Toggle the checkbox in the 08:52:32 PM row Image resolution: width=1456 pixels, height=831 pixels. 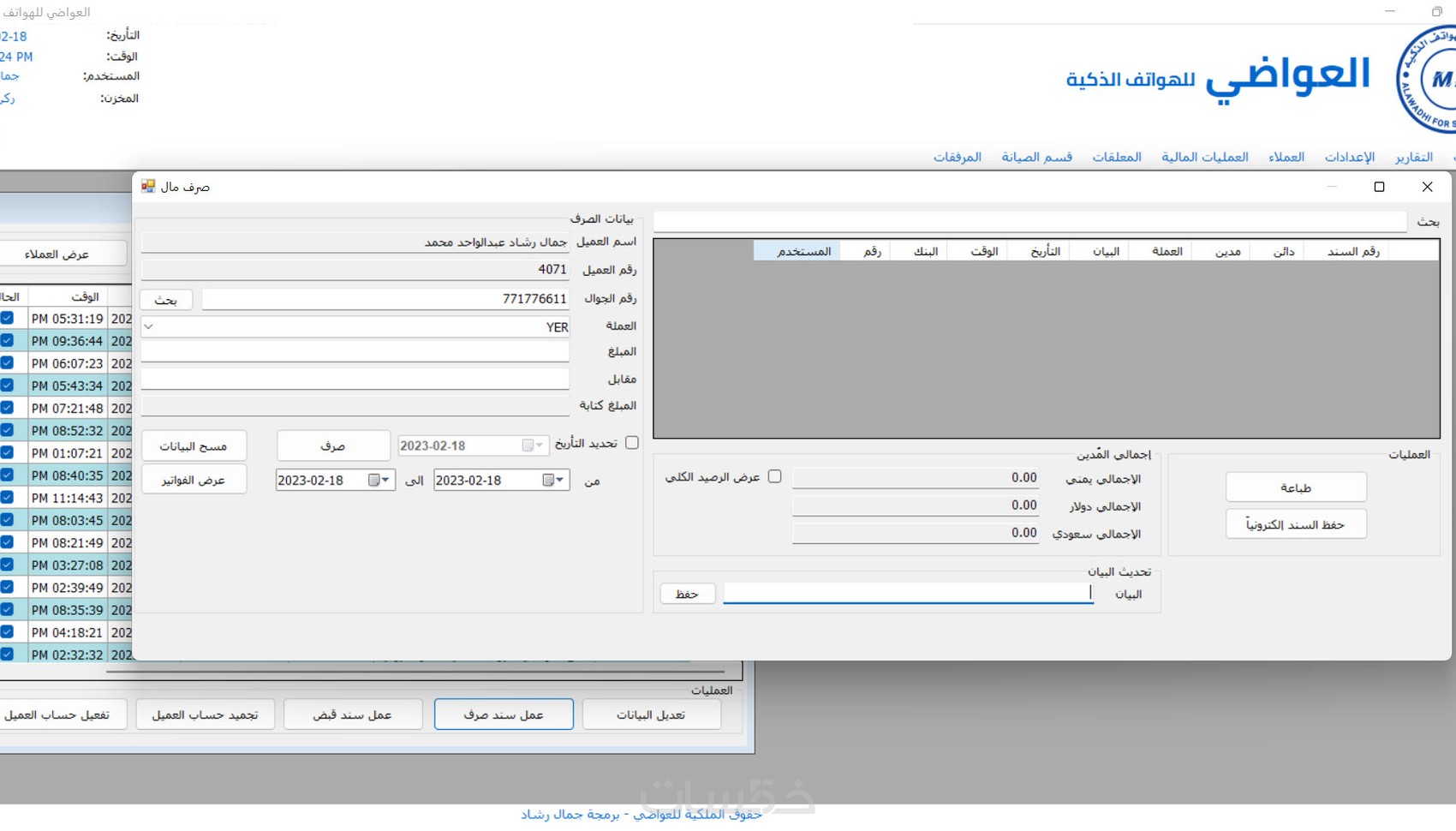[7, 430]
